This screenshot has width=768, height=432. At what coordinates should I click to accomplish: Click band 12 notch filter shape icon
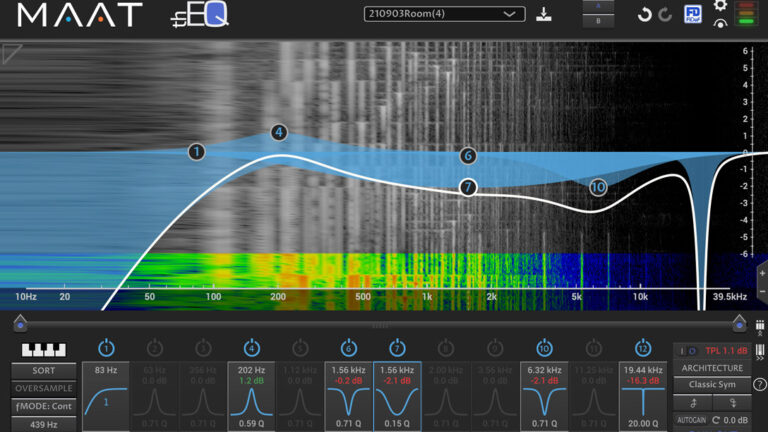coord(643,402)
